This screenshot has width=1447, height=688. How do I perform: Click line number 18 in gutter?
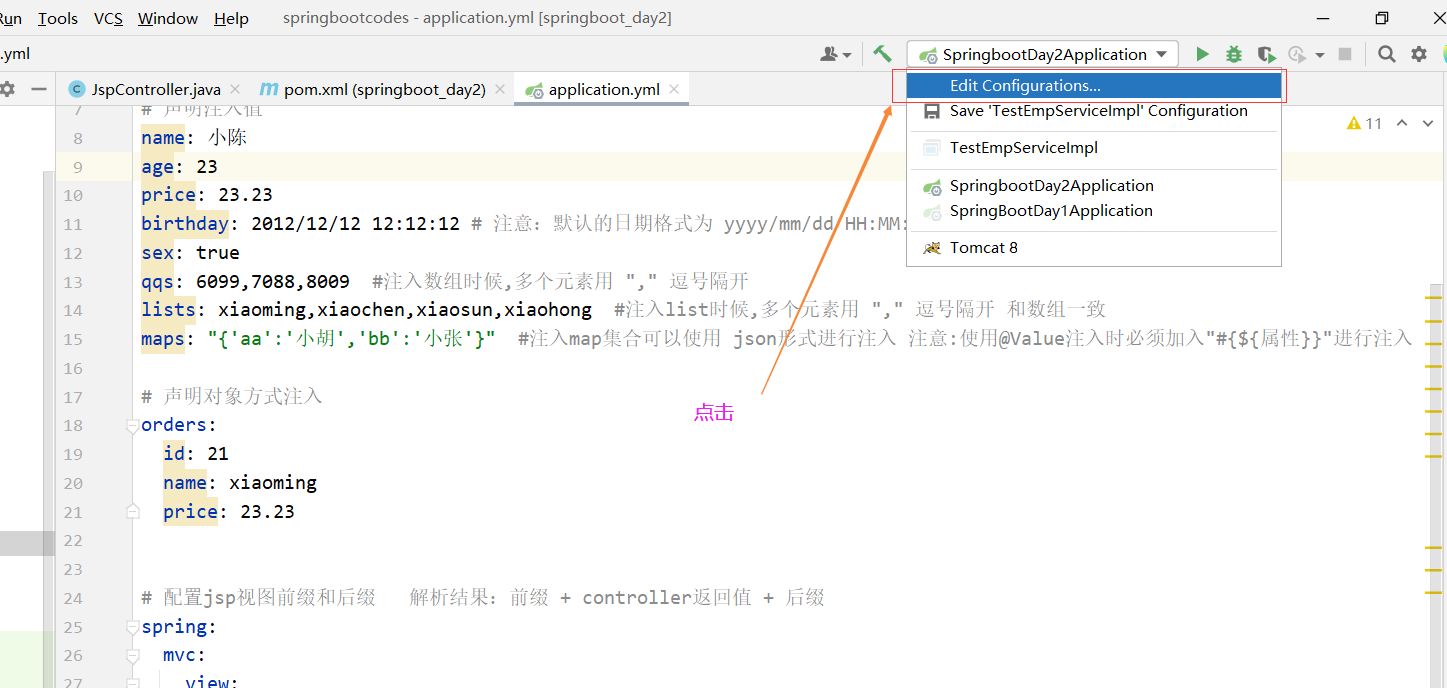pyautogui.click(x=72, y=426)
